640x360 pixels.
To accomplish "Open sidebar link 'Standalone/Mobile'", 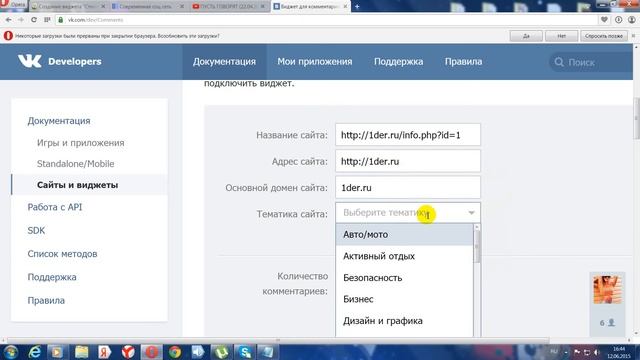I will [76, 164].
